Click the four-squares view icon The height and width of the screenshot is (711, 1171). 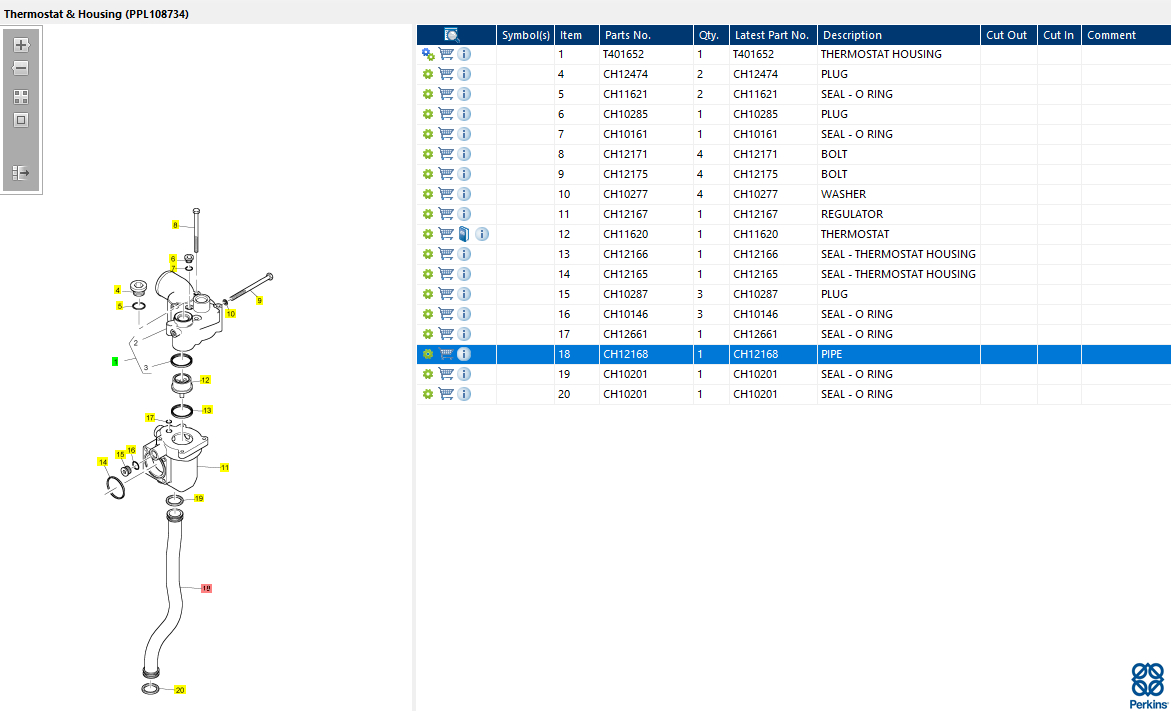click(21, 97)
